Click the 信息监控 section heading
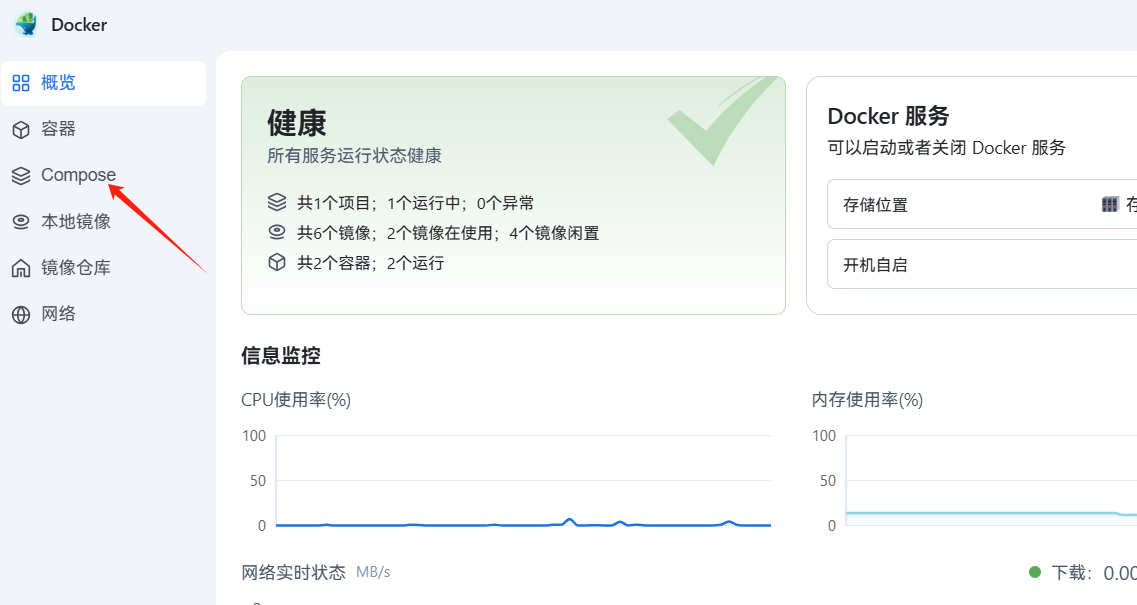 (281, 355)
